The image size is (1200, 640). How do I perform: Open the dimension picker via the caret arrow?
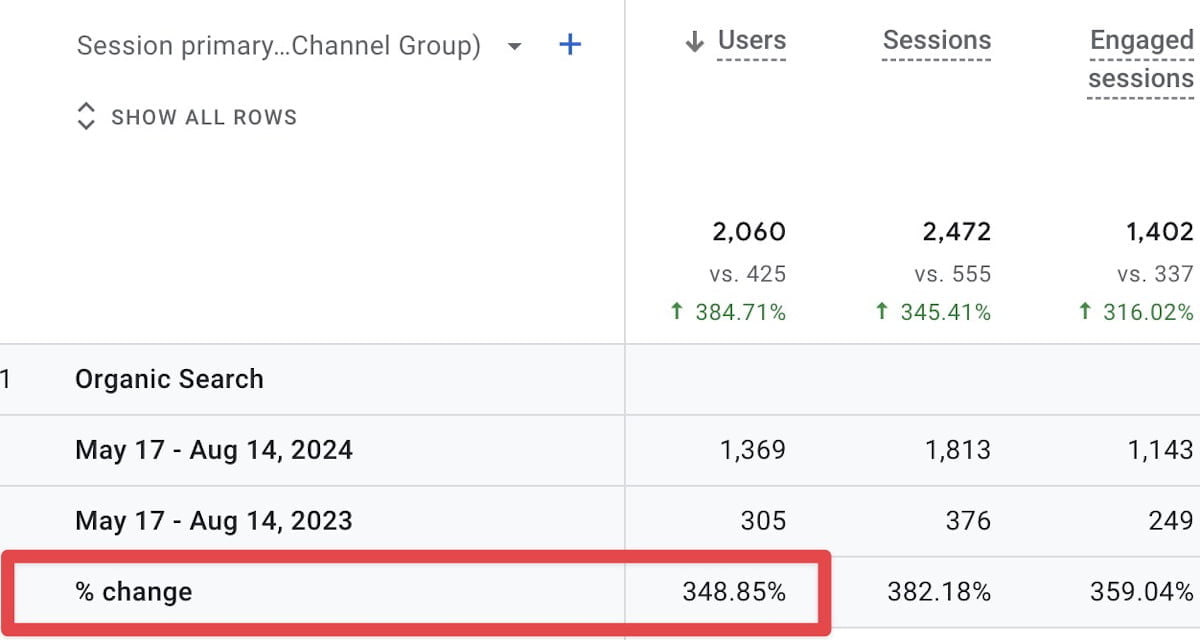(513, 46)
